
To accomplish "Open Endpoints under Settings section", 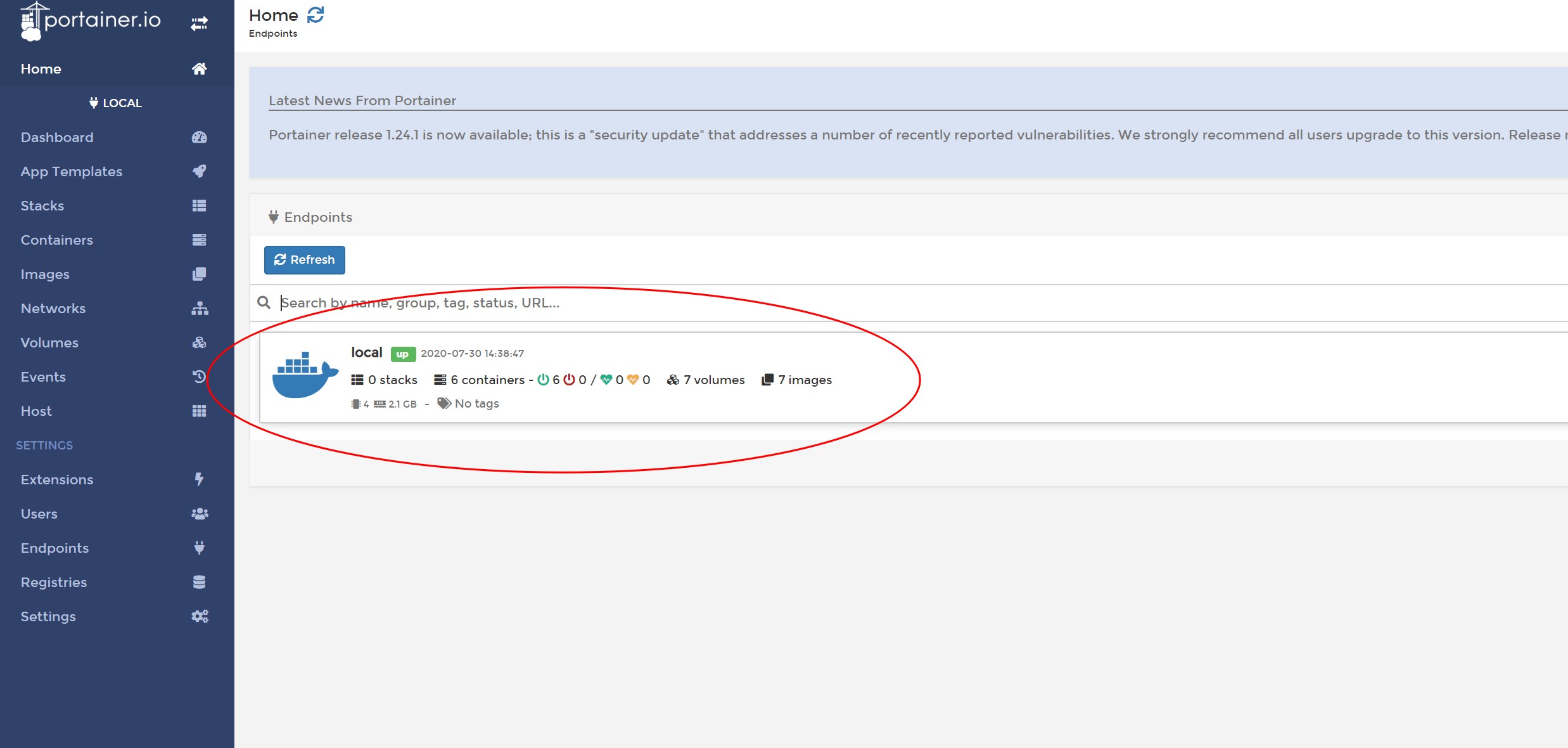I will tap(54, 548).
